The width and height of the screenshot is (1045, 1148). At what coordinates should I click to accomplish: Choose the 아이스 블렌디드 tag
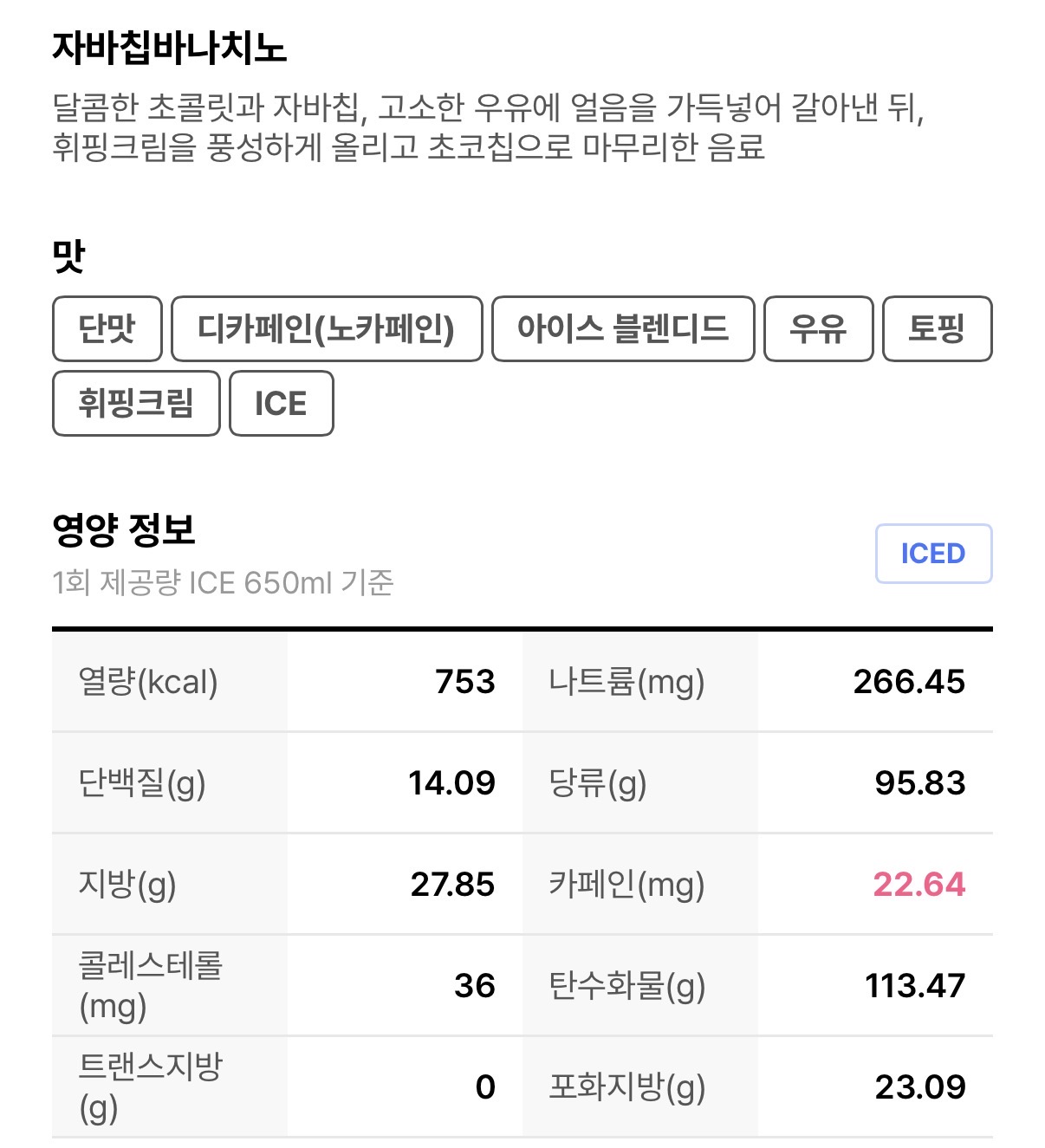[622, 329]
